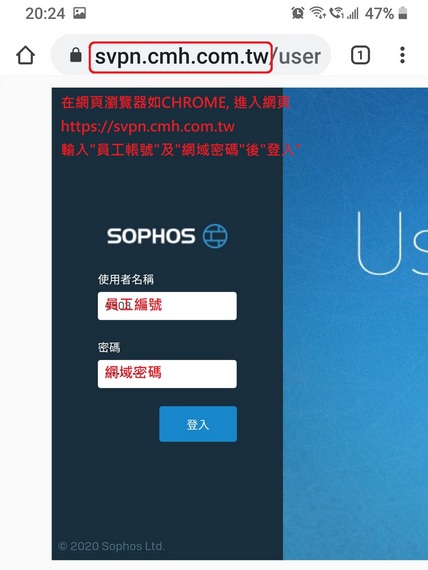
Task: Open Chrome's three-dot overflow menu
Action: (x=402, y=55)
